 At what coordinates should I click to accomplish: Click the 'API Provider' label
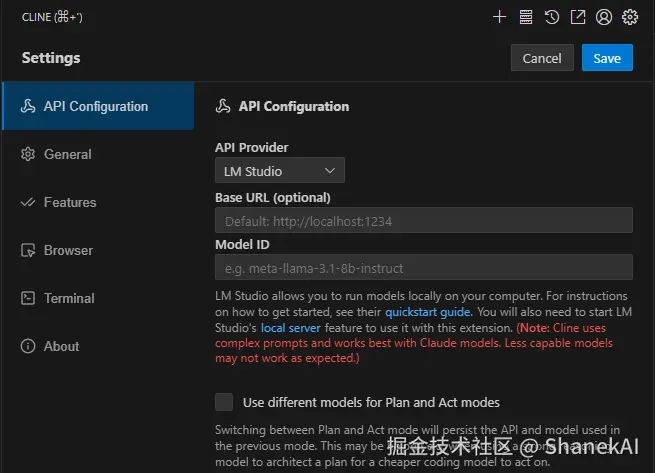point(251,147)
